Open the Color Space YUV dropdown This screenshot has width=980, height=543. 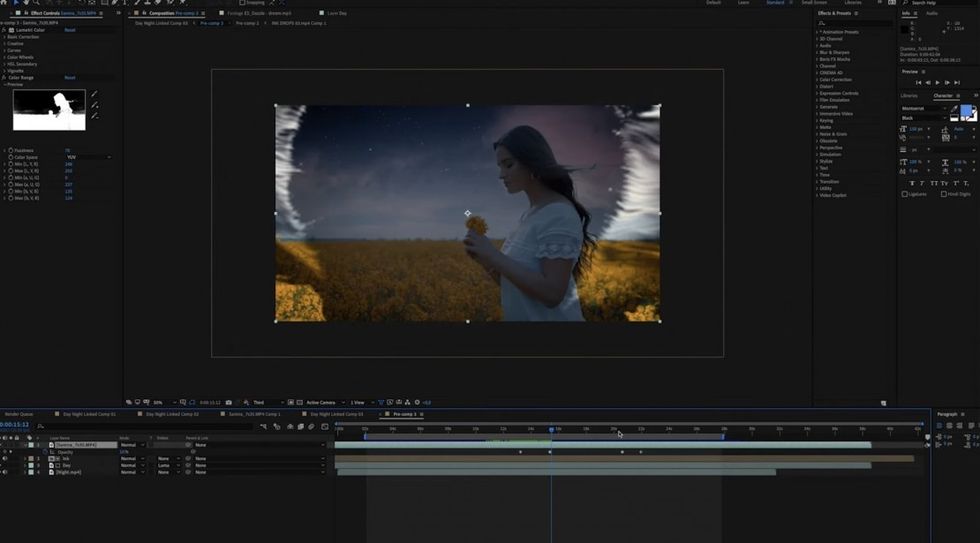(89, 157)
